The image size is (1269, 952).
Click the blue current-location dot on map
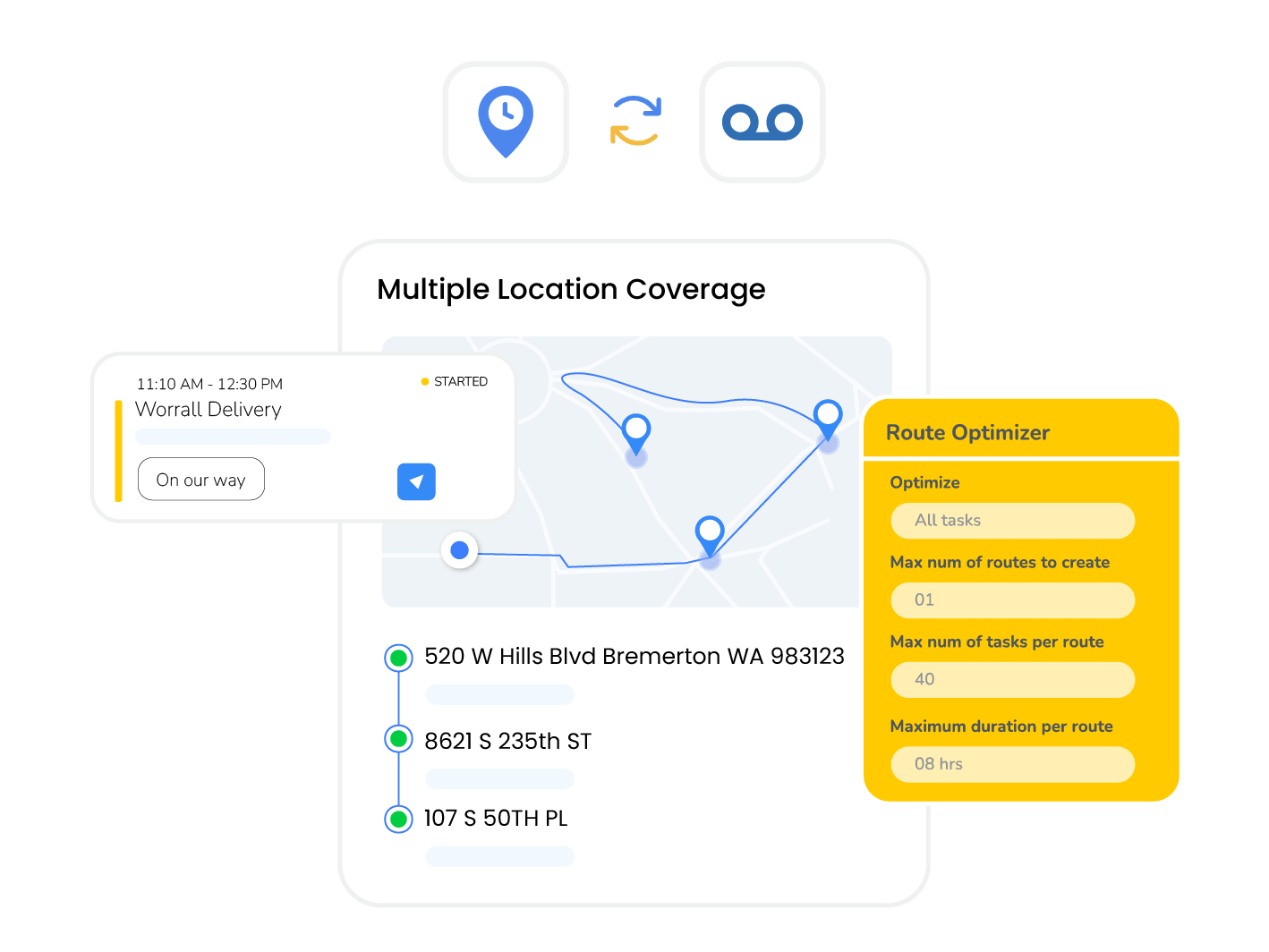tap(460, 550)
